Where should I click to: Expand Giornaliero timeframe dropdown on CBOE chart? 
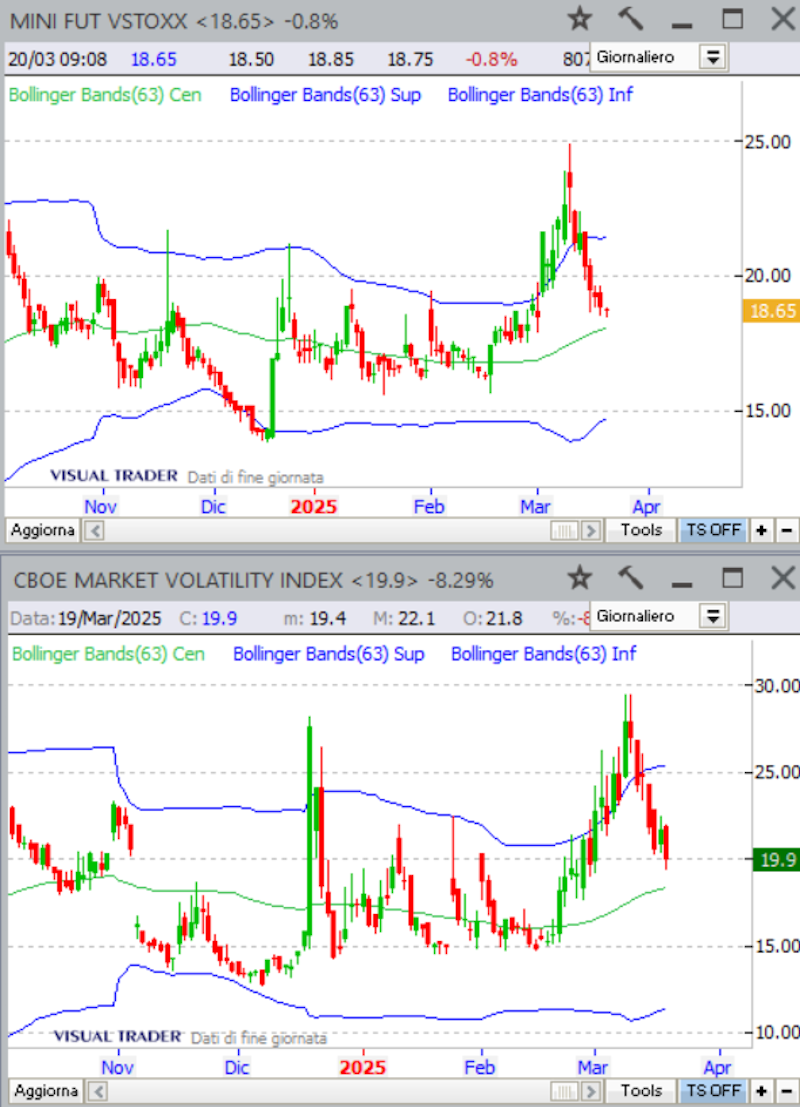[712, 616]
